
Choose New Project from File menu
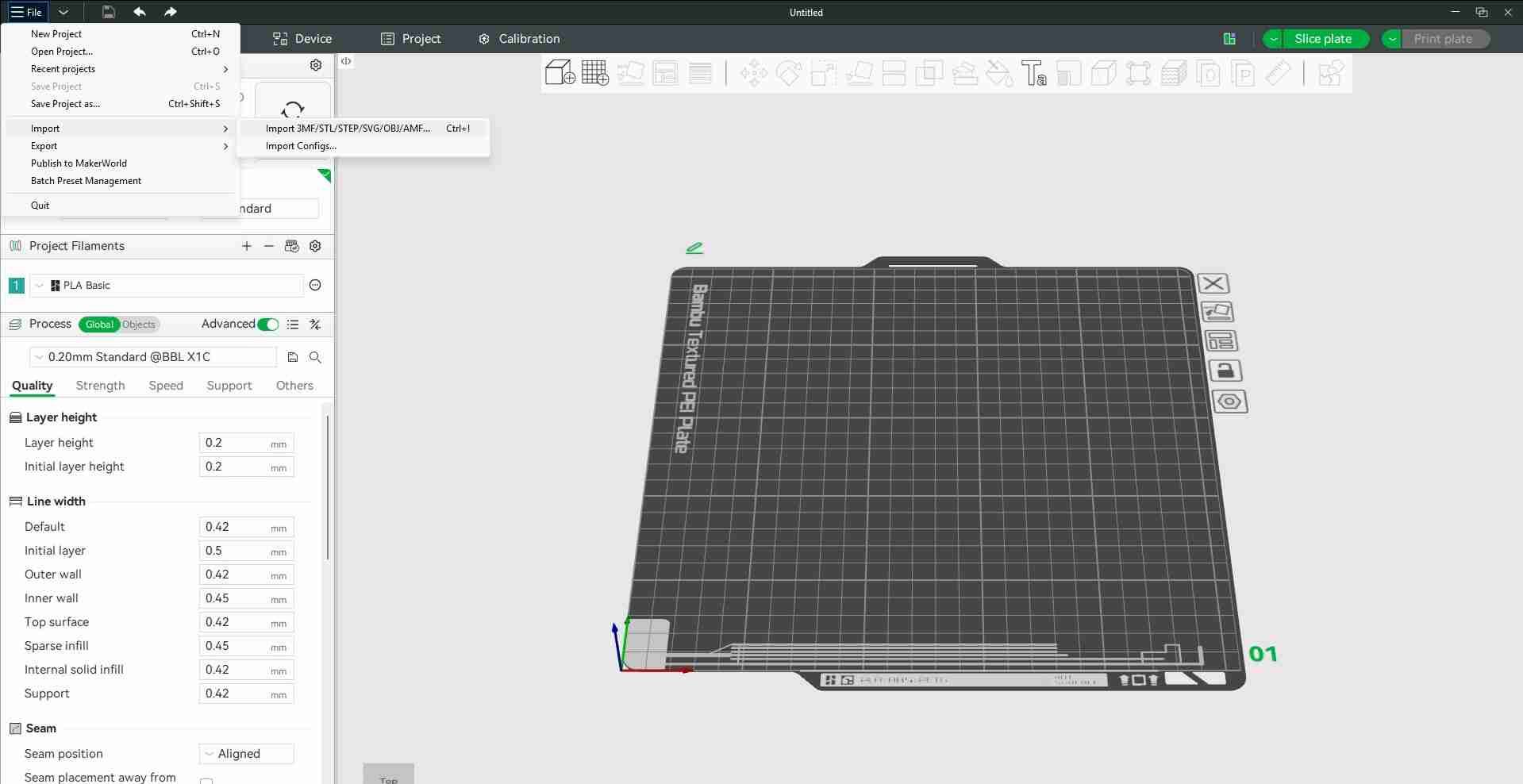click(119, 34)
